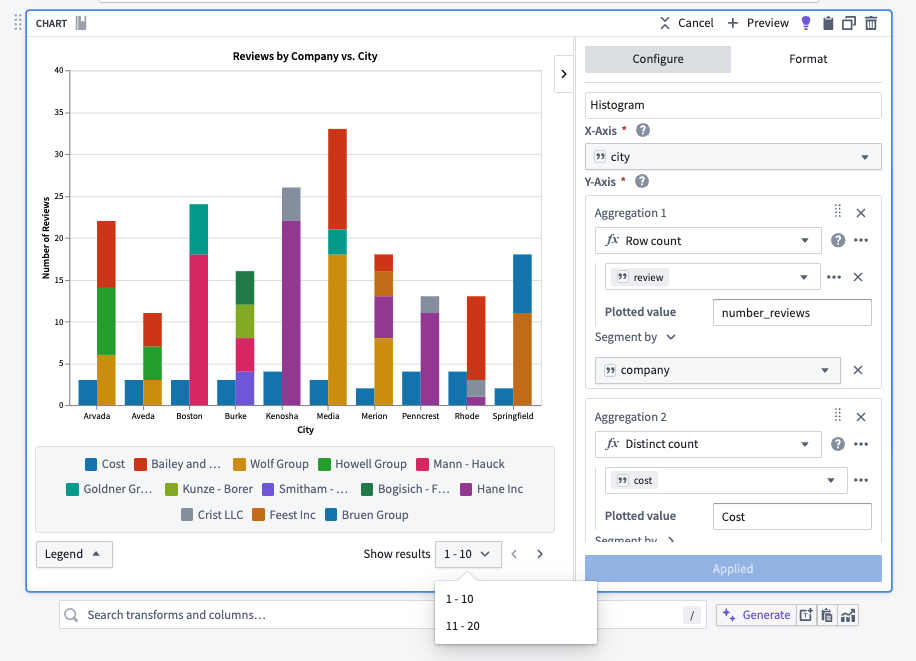The image size is (916, 661).
Task: Open more options for Row count aggregation
Action: [x=860, y=240]
